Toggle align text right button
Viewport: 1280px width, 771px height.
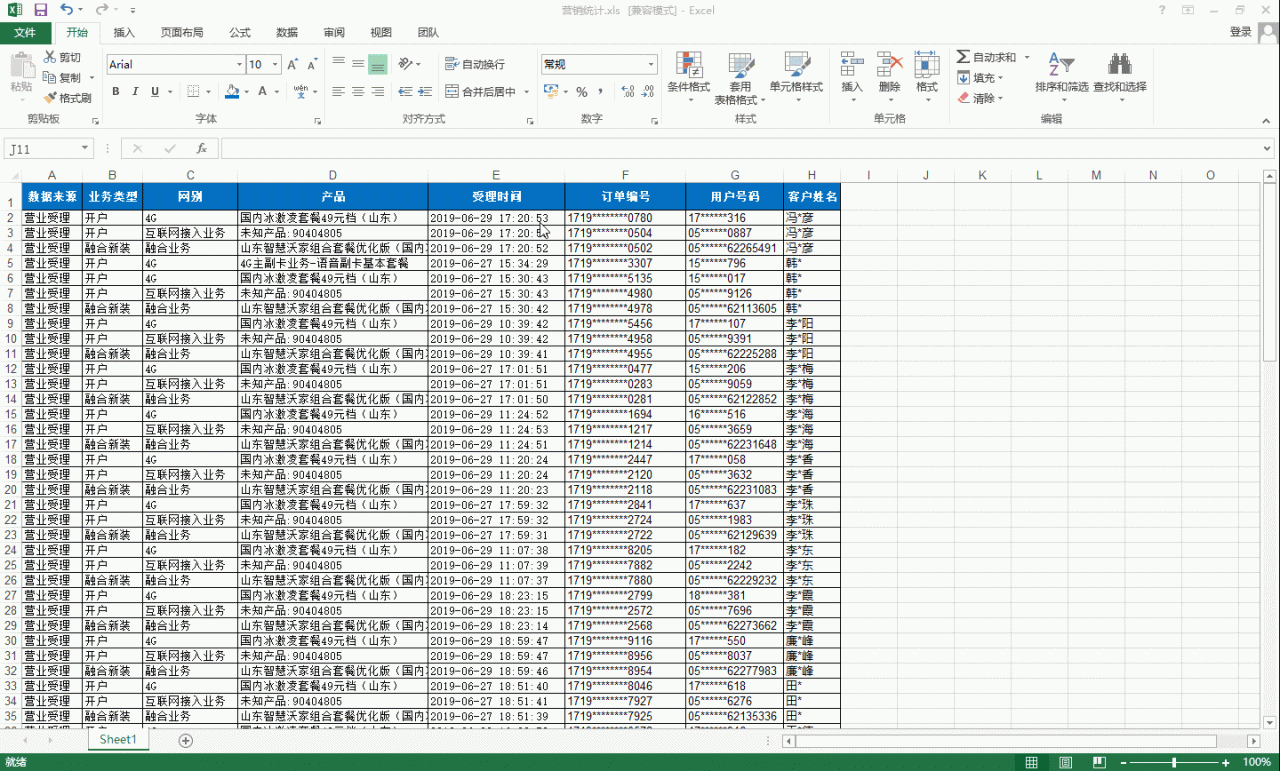(x=377, y=92)
